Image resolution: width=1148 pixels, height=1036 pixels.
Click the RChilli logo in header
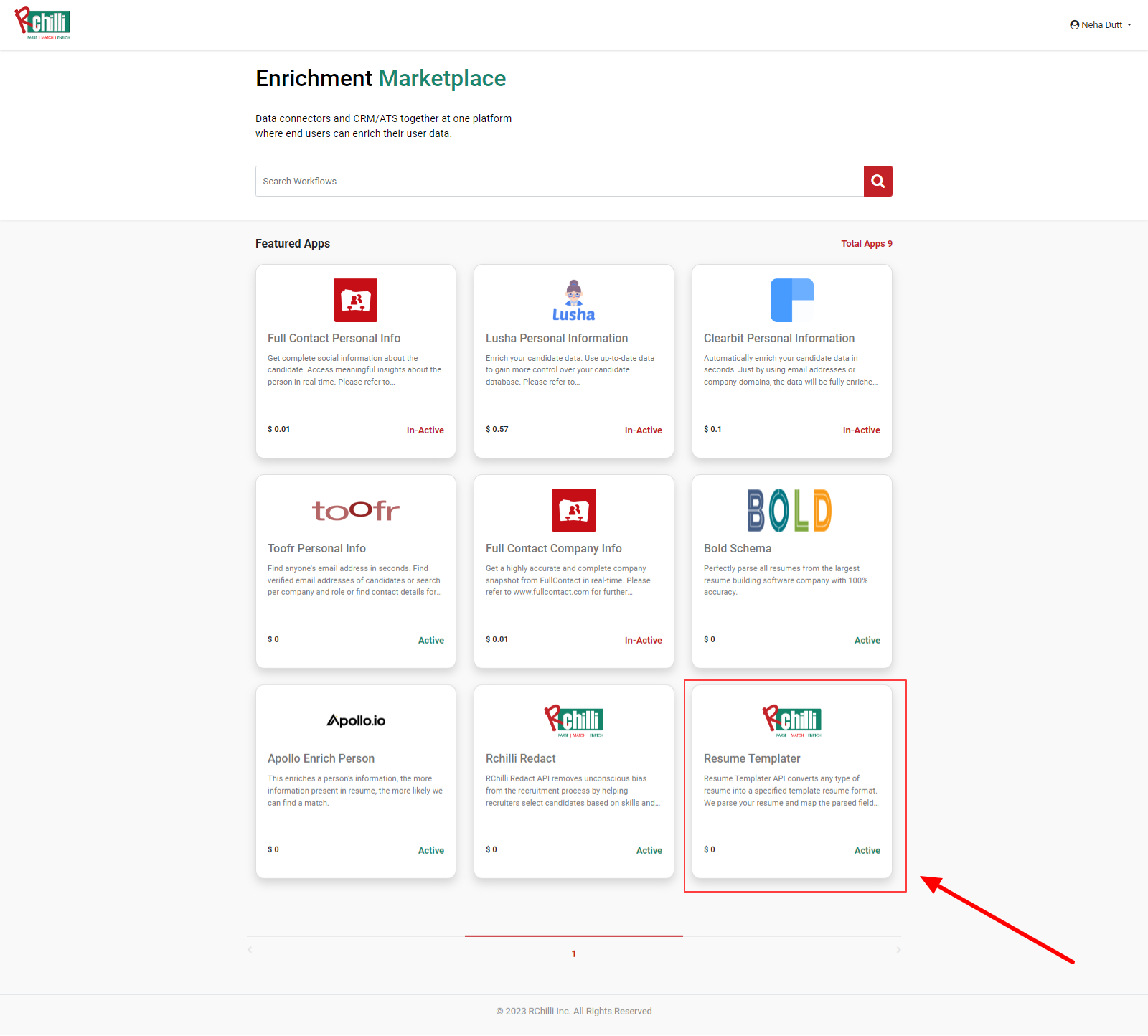tap(43, 24)
